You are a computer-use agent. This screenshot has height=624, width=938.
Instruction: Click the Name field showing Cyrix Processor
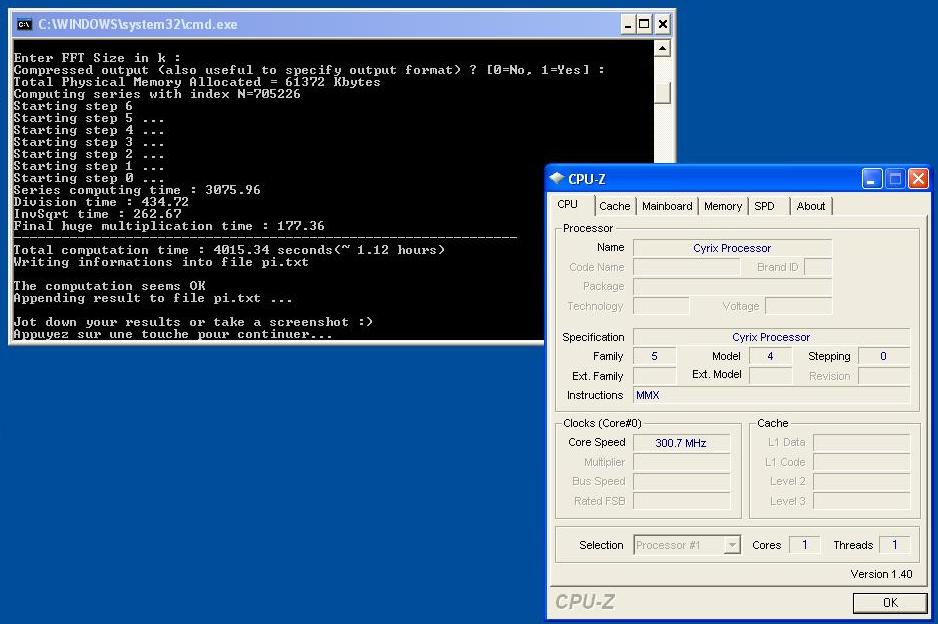(732, 248)
